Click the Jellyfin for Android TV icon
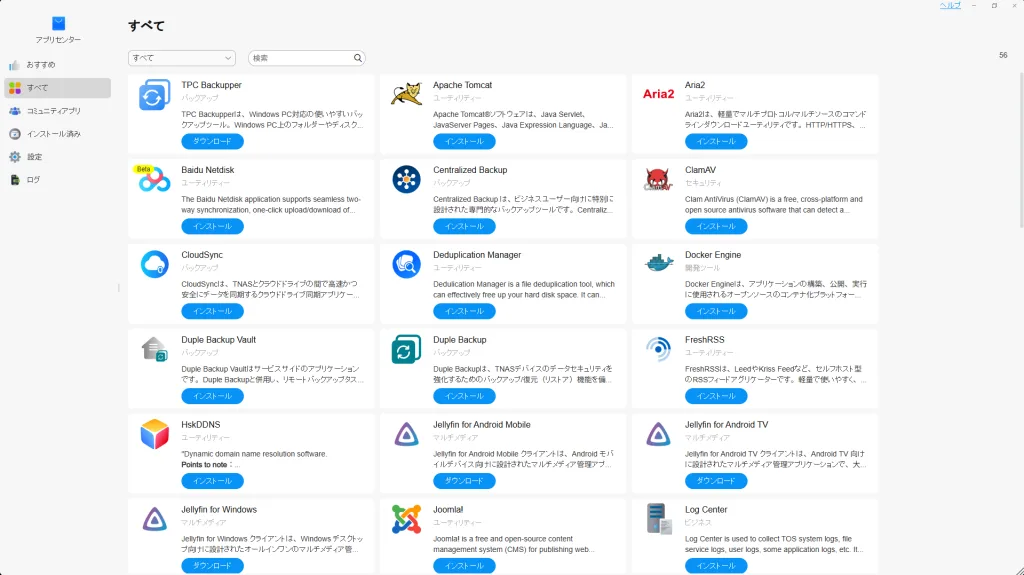The height and width of the screenshot is (575, 1024). click(658, 435)
